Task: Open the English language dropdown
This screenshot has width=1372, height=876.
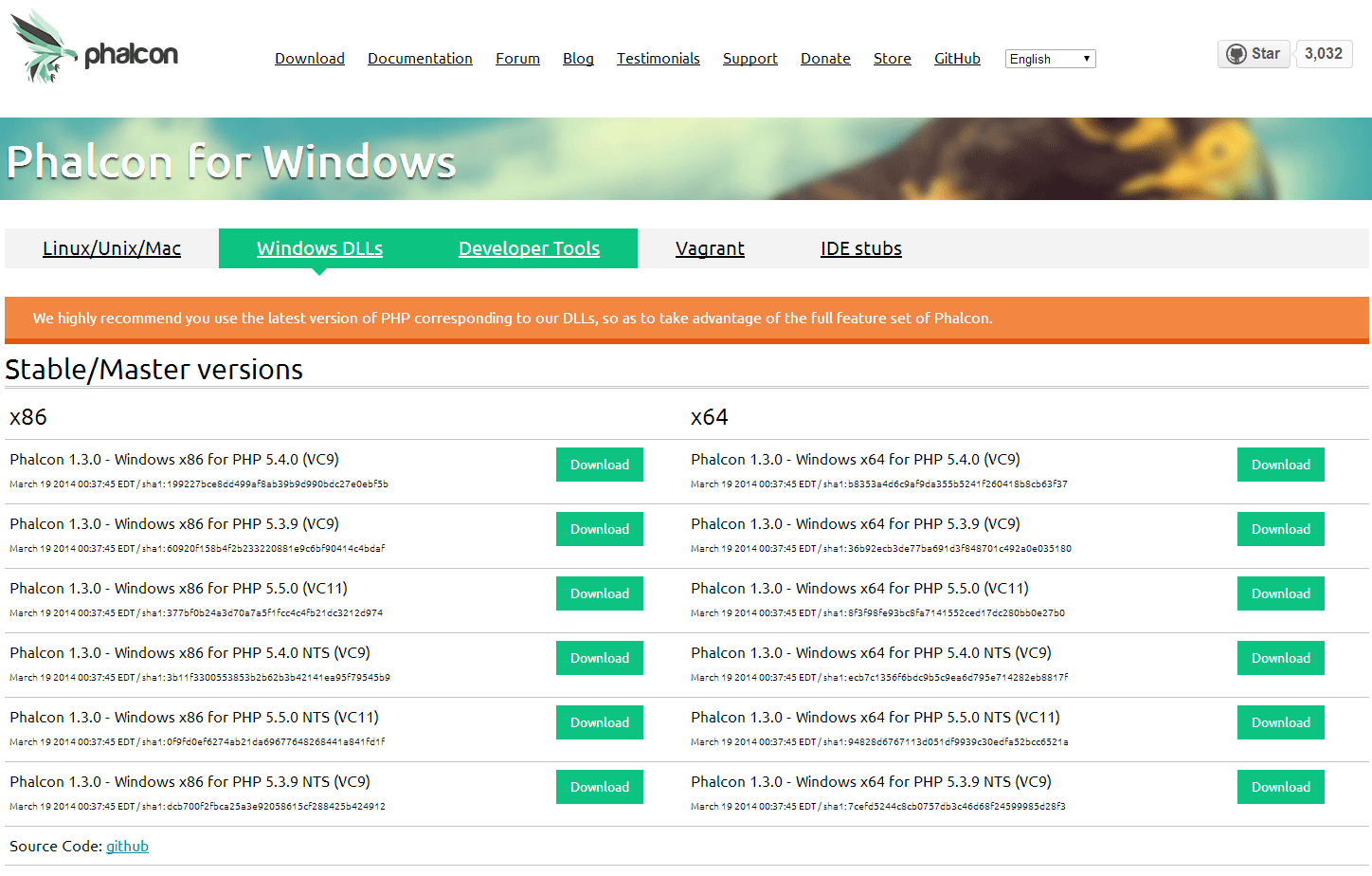Action: pyautogui.click(x=1050, y=59)
